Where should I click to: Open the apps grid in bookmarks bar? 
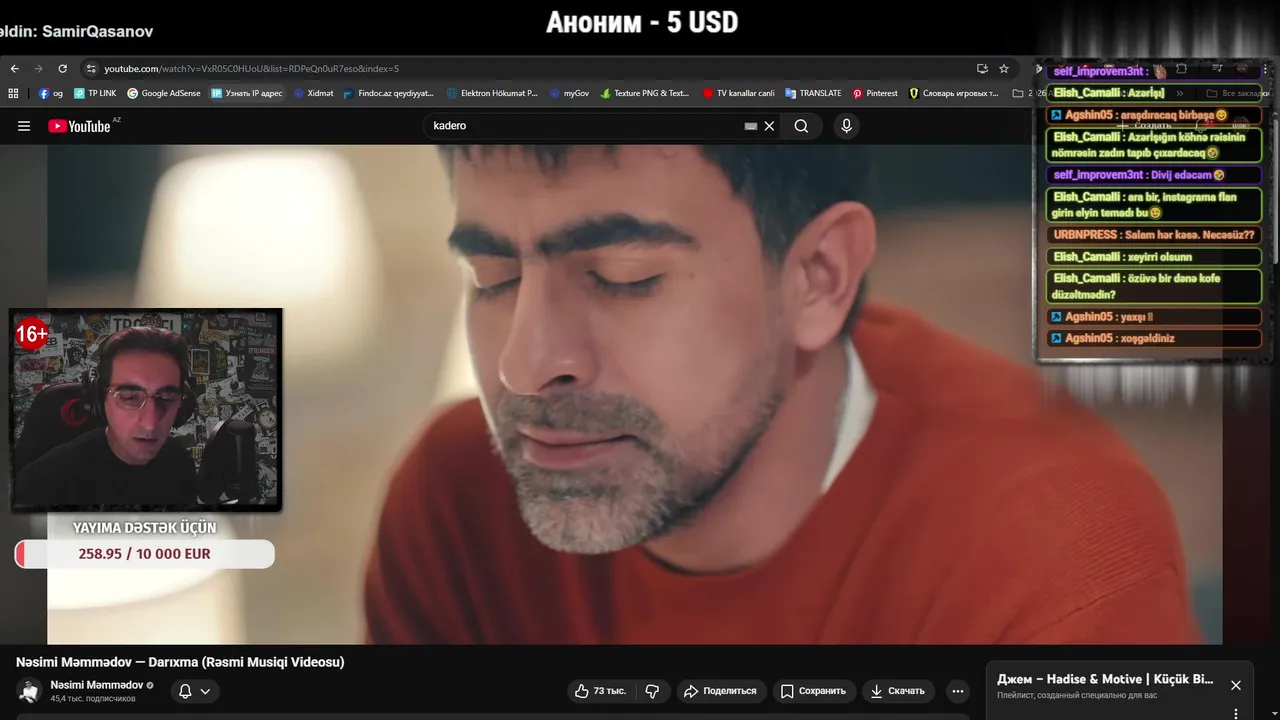[x=13, y=93]
